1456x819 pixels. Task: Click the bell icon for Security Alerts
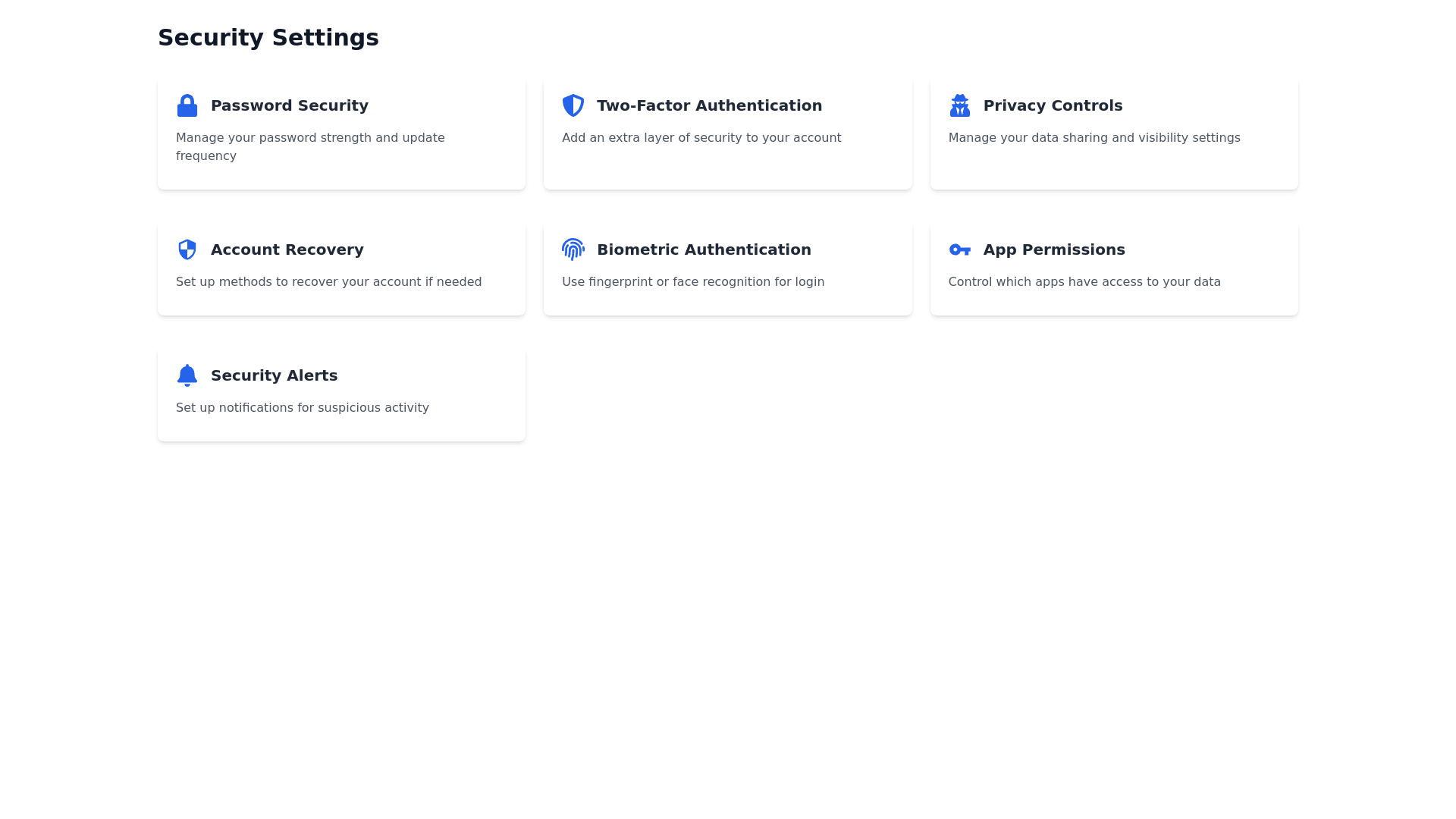[x=187, y=375]
